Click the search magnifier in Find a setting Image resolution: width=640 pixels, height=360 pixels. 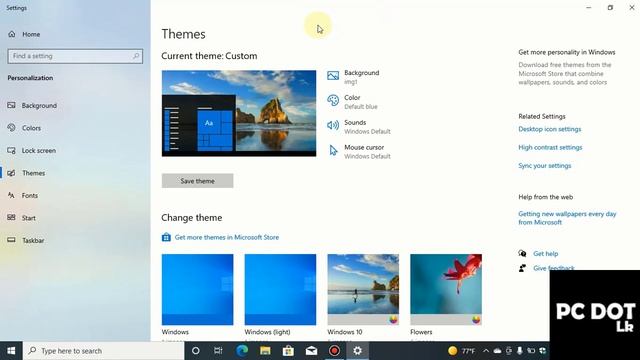[136, 56]
